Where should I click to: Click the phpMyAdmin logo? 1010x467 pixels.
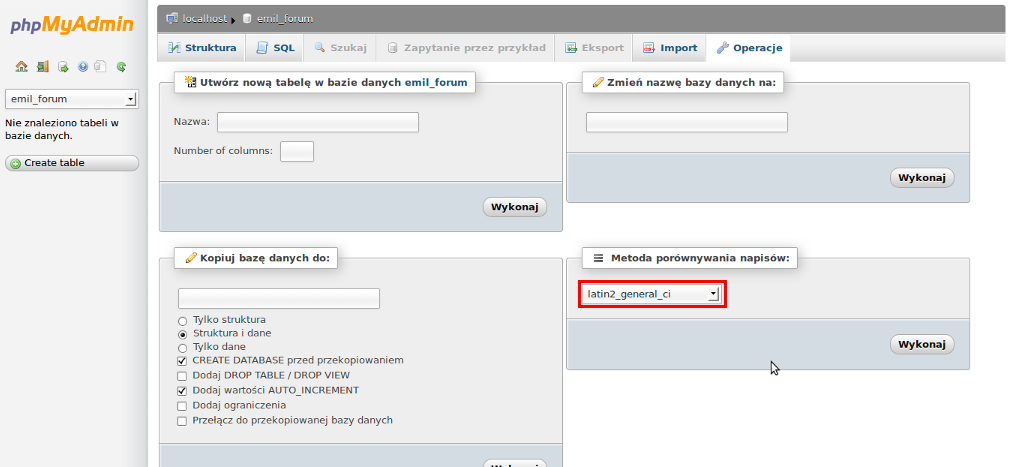[72, 25]
